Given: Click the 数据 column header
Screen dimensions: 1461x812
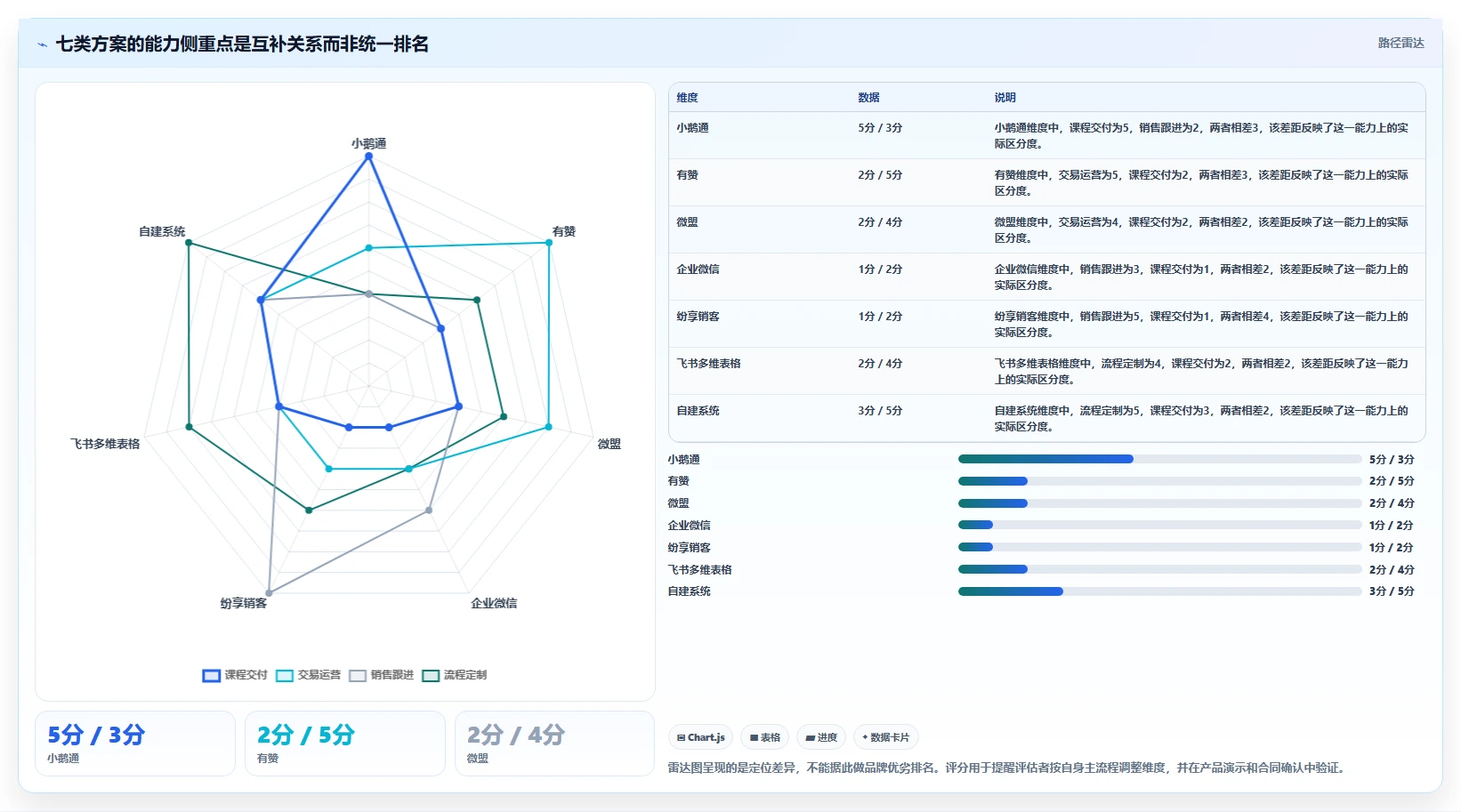Looking at the screenshot, I should [868, 98].
